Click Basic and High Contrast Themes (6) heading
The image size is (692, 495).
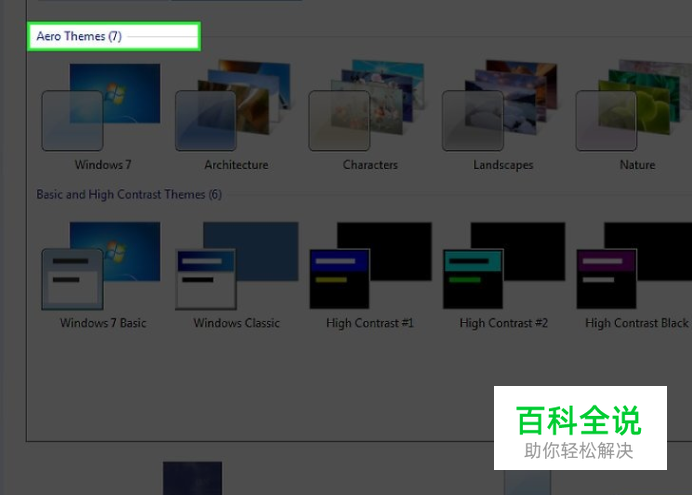(x=129, y=195)
